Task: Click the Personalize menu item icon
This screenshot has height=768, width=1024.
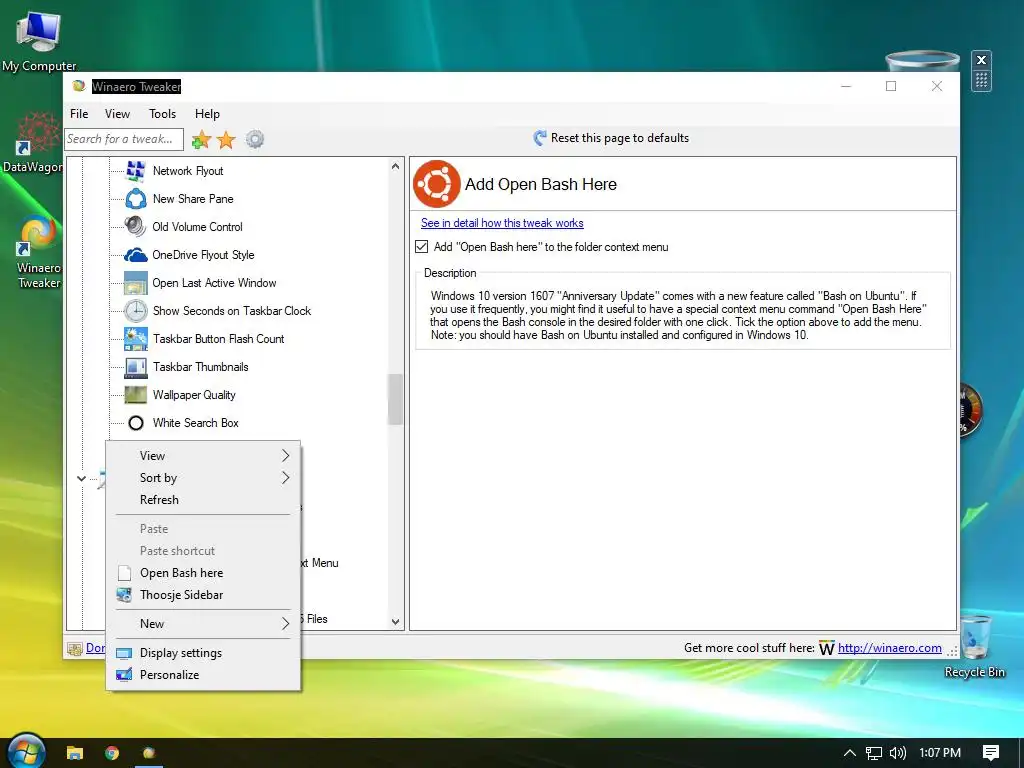Action: click(x=124, y=675)
